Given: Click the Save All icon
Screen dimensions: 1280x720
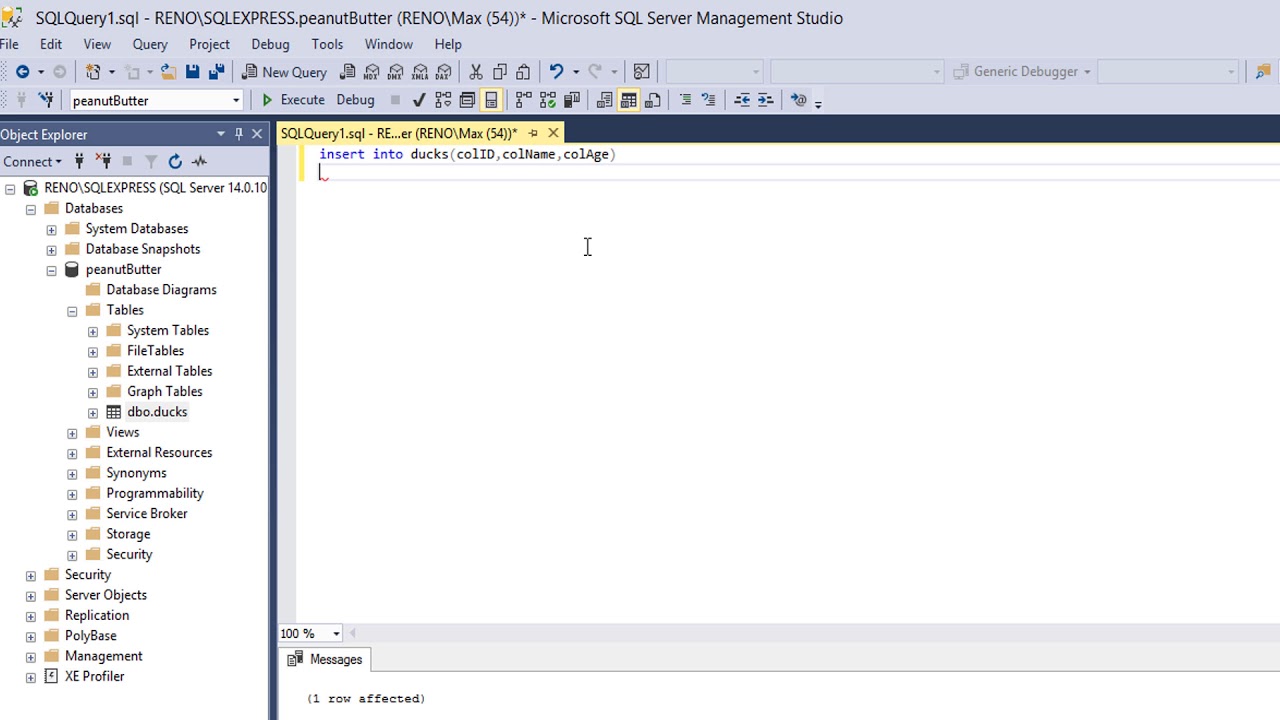Looking at the screenshot, I should tap(216, 71).
